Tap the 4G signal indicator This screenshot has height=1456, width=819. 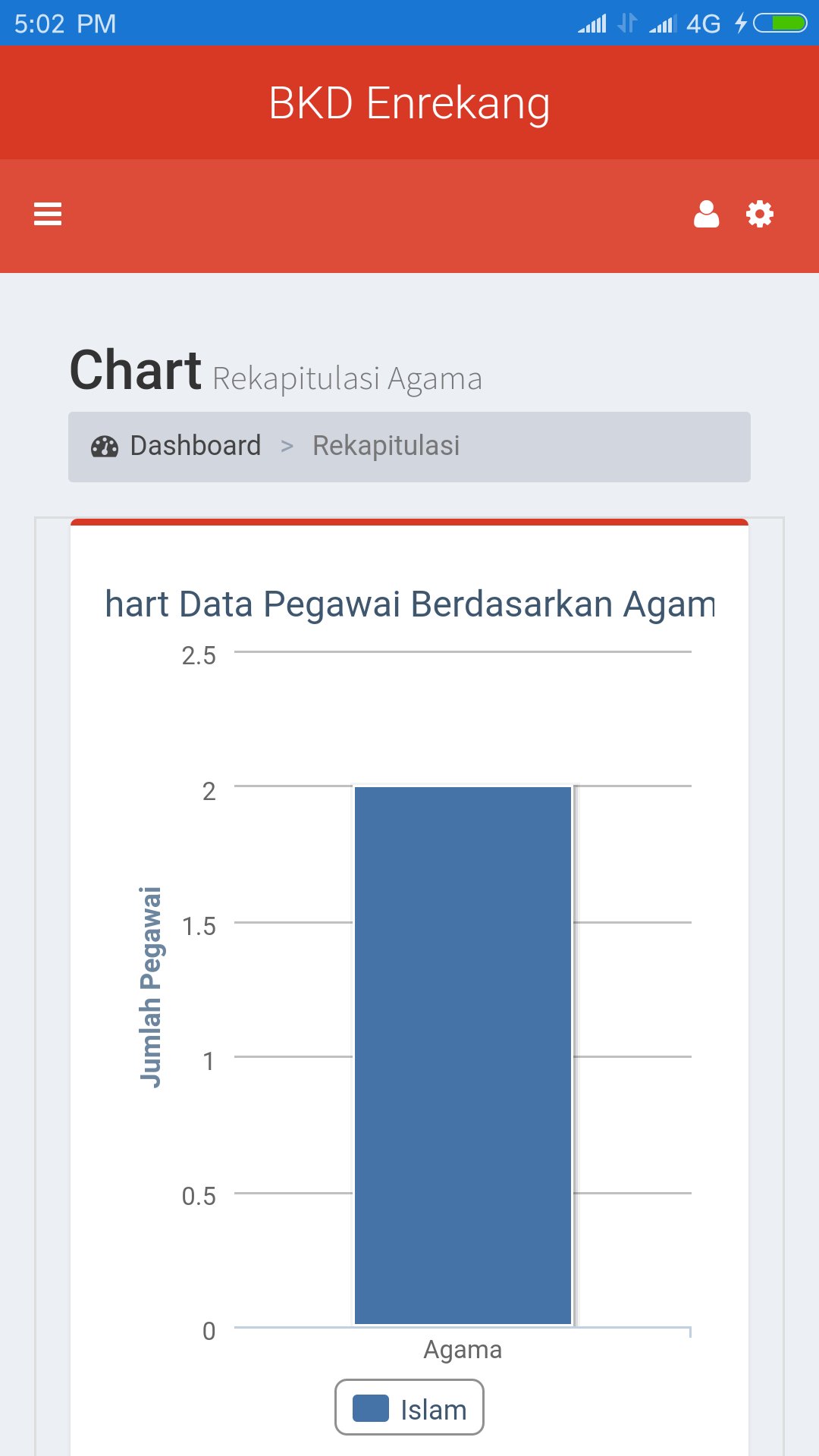pyautogui.click(x=703, y=24)
